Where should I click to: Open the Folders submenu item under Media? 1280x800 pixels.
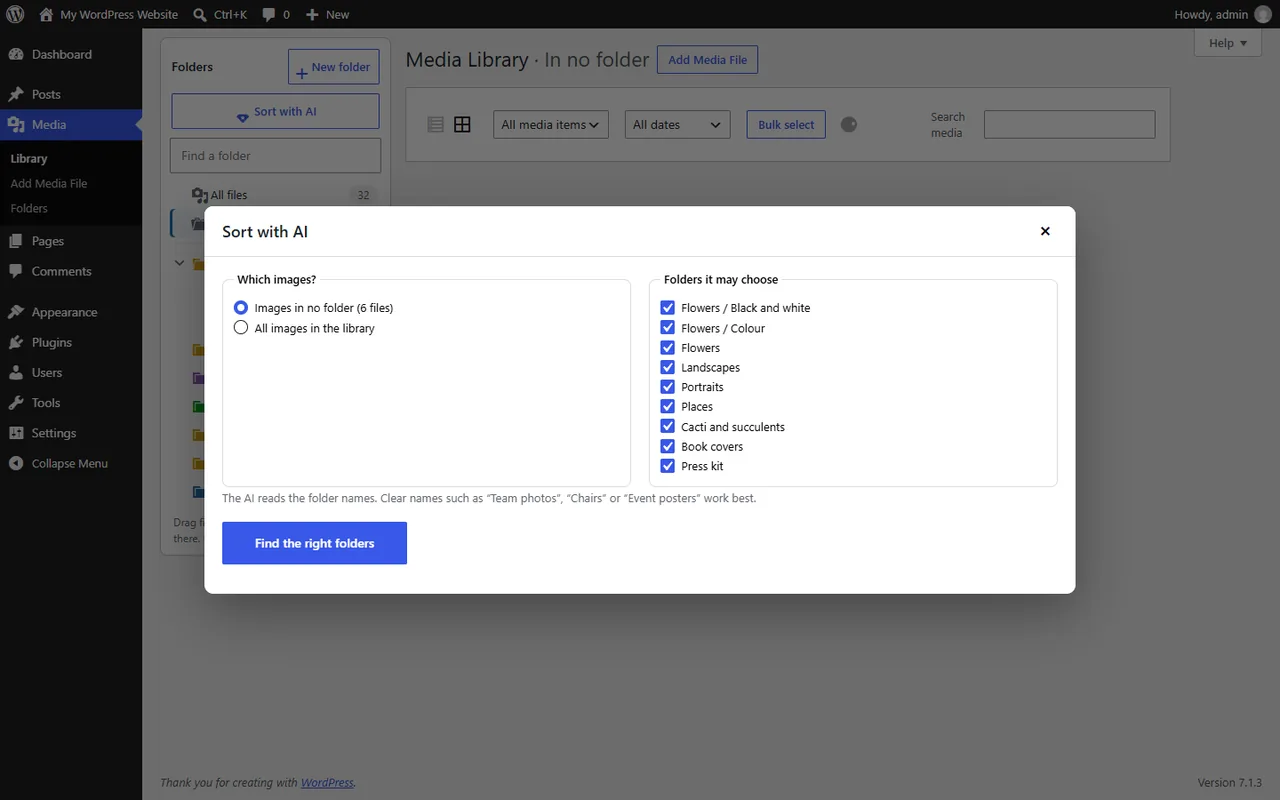pos(29,208)
